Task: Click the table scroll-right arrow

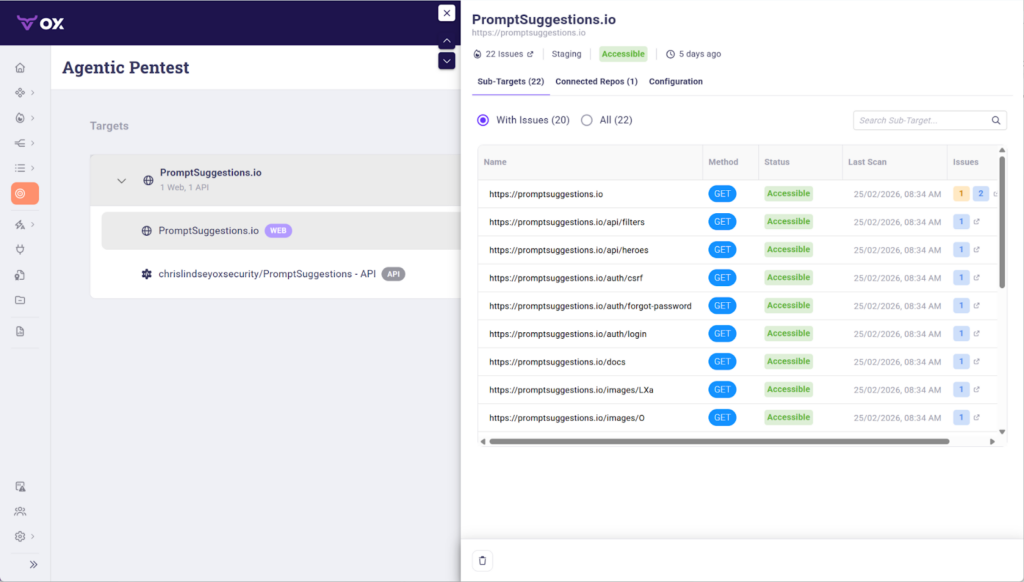Action: (993, 442)
